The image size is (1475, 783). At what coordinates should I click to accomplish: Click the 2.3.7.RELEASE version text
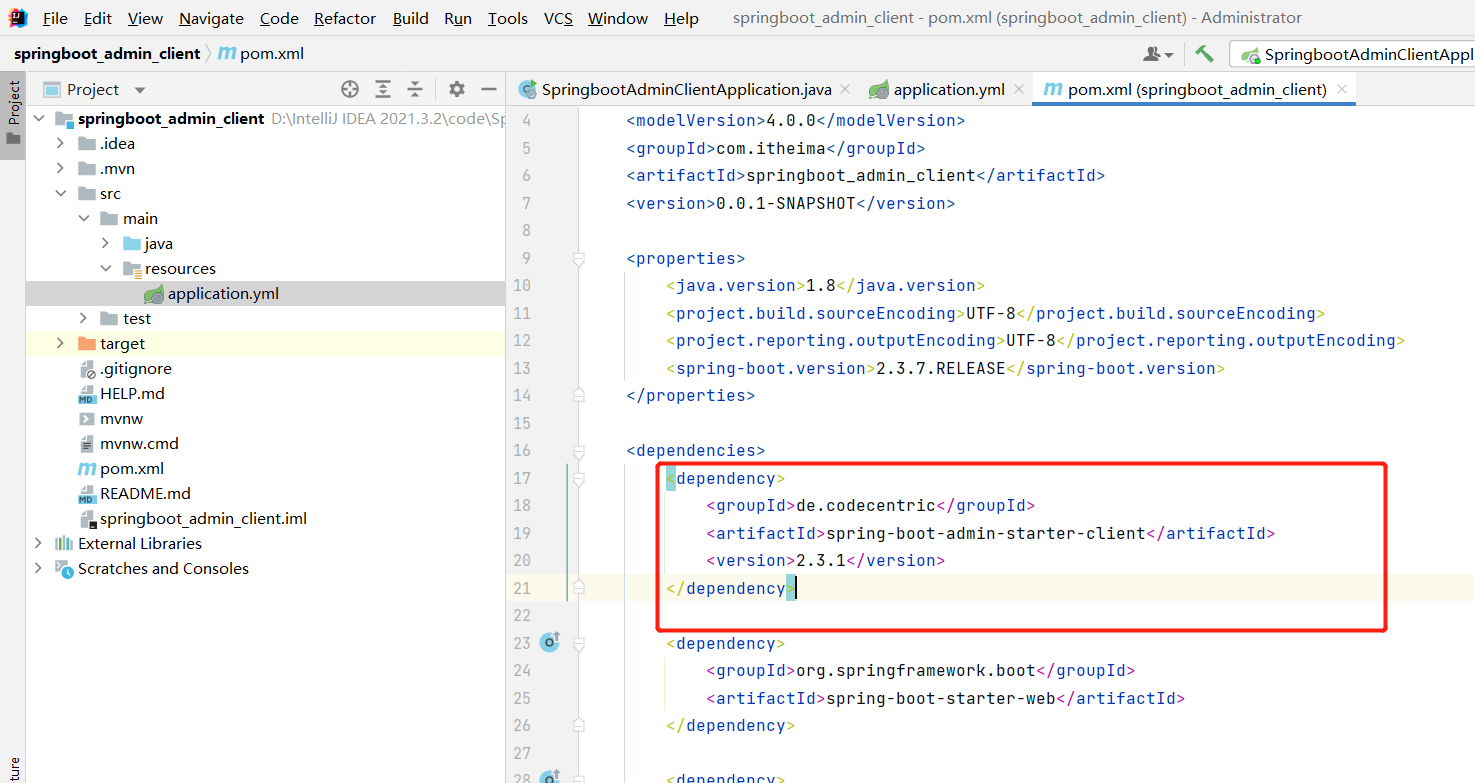[940, 368]
